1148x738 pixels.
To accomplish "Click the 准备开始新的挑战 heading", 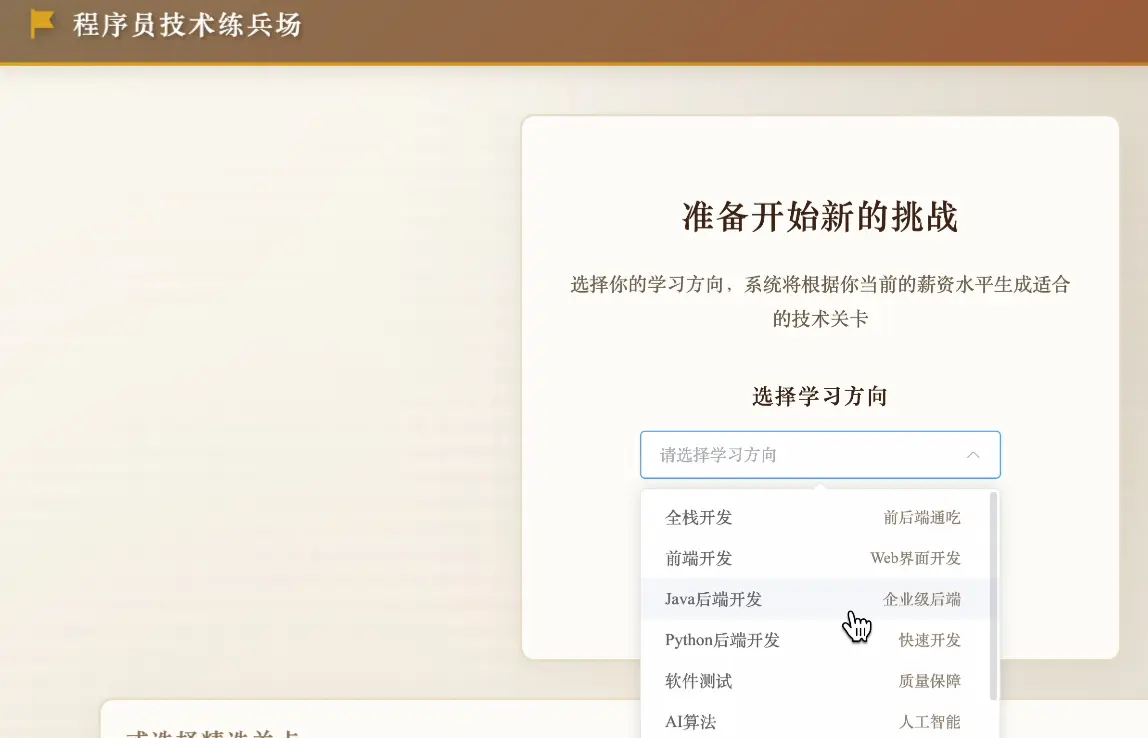I will (x=820, y=216).
